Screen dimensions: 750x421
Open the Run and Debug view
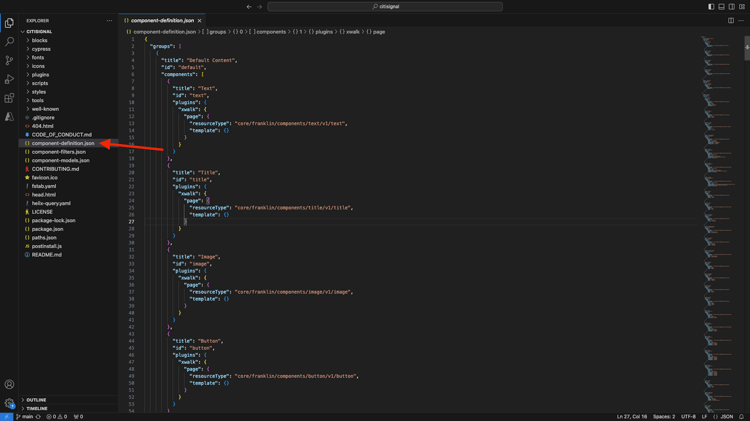click(9, 79)
